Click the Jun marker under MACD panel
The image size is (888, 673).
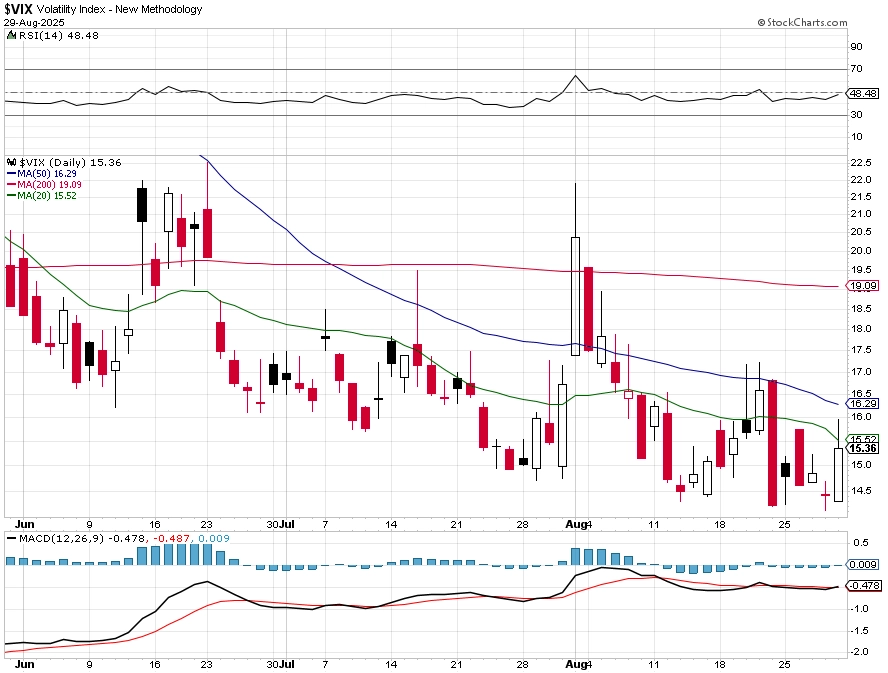24,665
